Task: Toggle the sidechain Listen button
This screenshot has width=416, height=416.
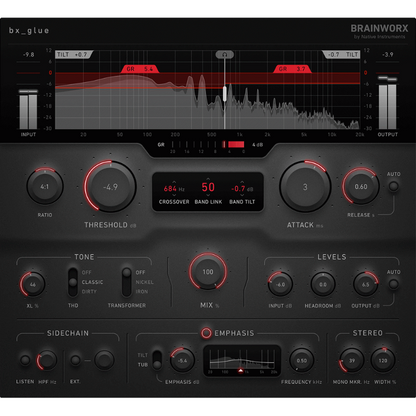Action: pyautogui.click(x=25, y=360)
